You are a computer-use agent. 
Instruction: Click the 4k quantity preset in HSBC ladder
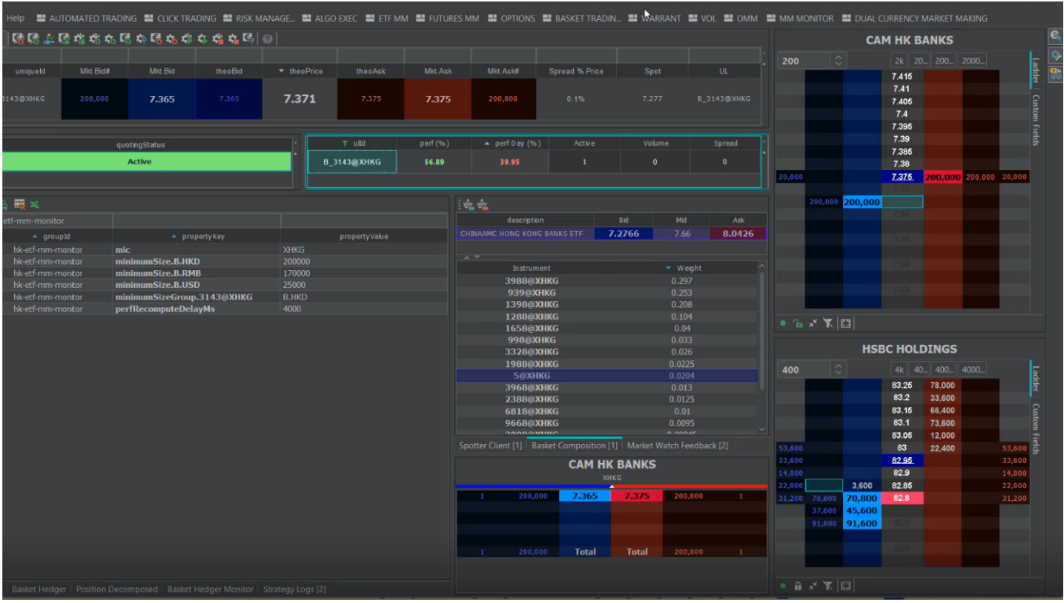(x=899, y=370)
